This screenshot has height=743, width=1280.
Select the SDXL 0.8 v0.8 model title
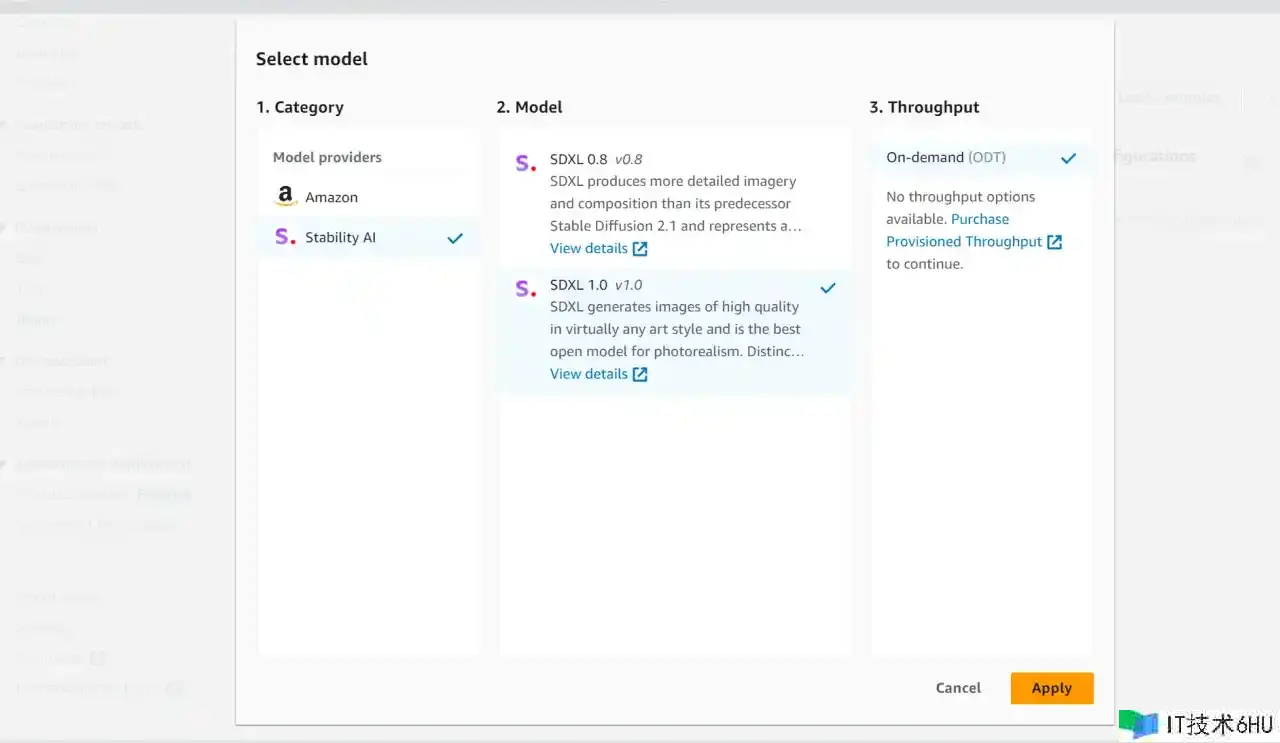[596, 159]
